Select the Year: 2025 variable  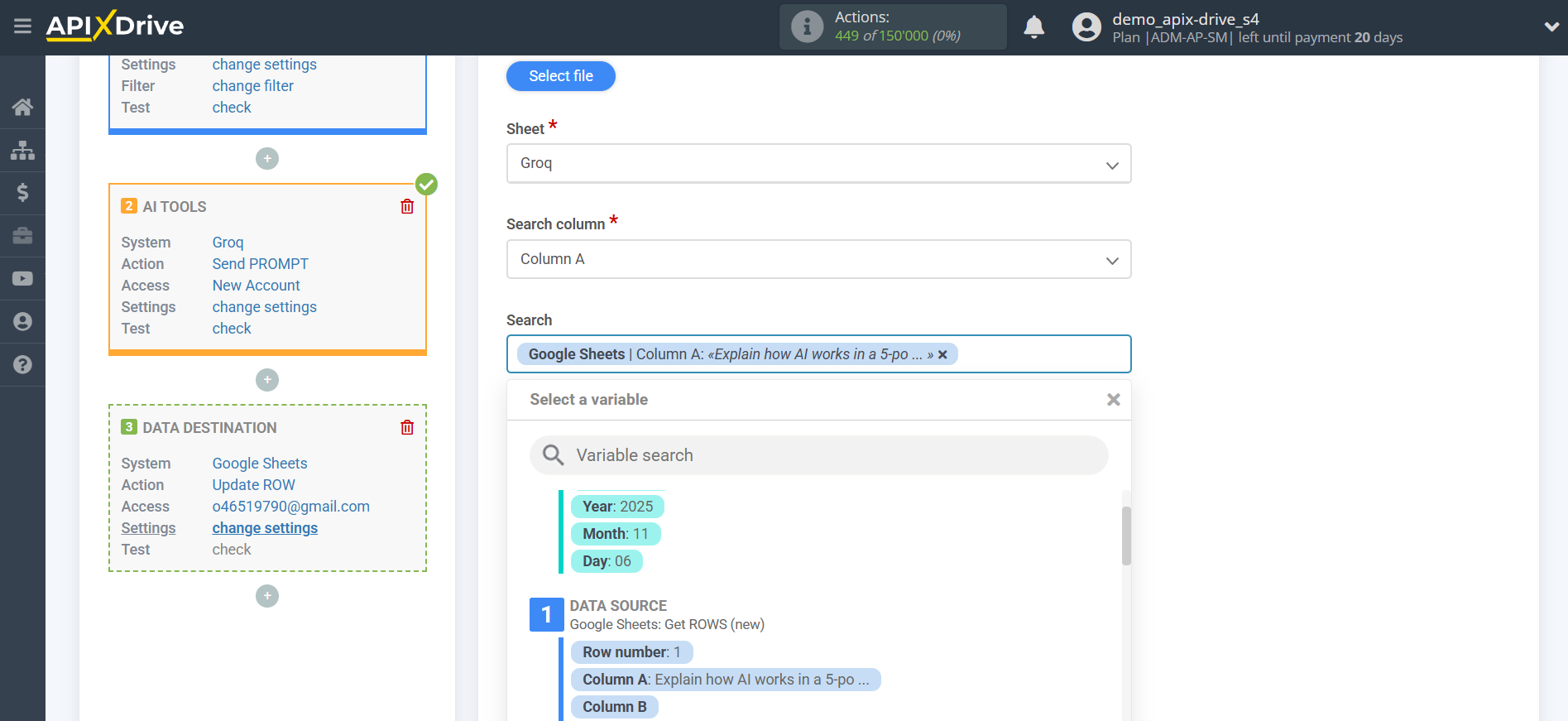(617, 507)
